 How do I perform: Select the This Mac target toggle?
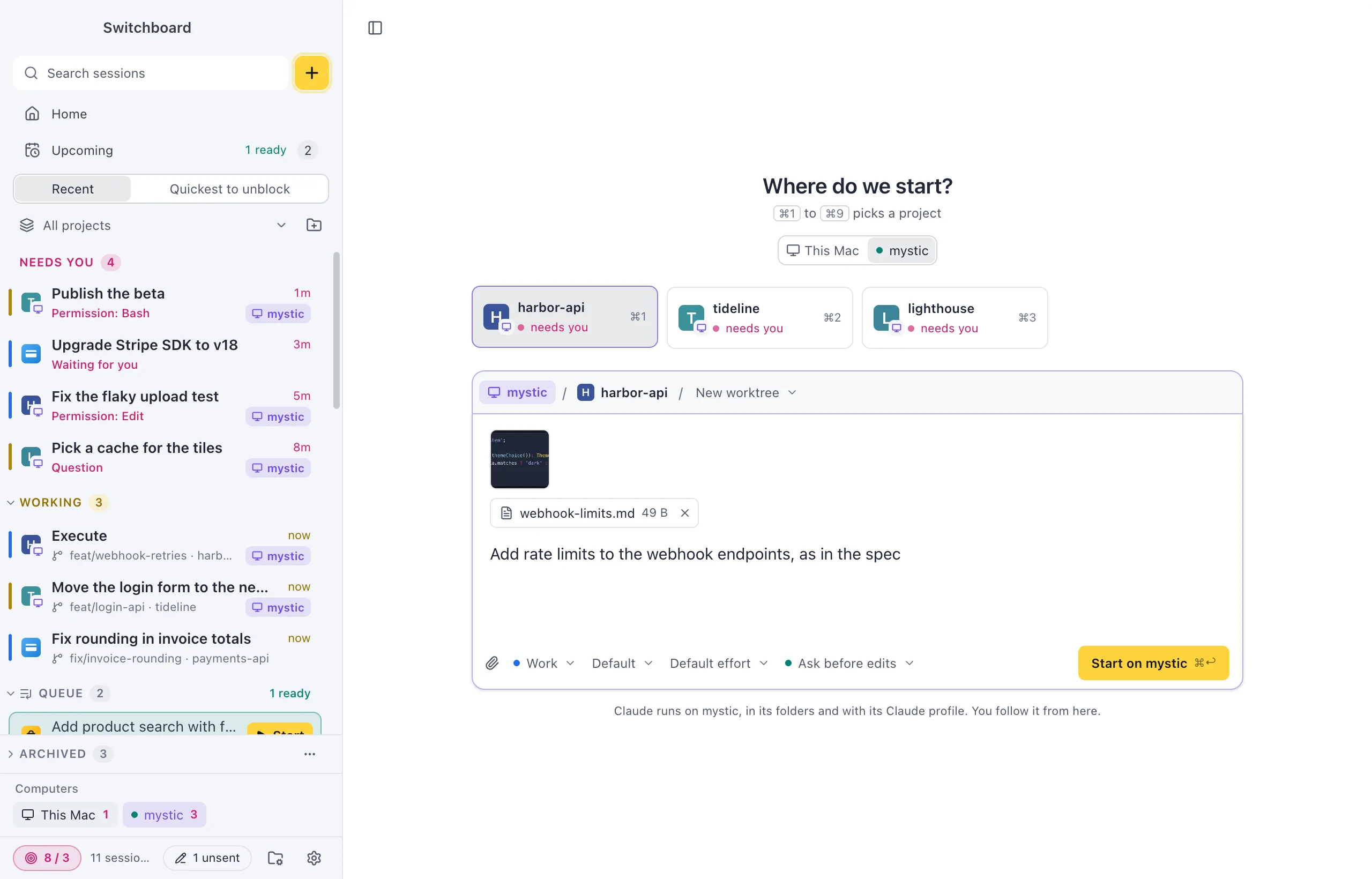[823, 251]
